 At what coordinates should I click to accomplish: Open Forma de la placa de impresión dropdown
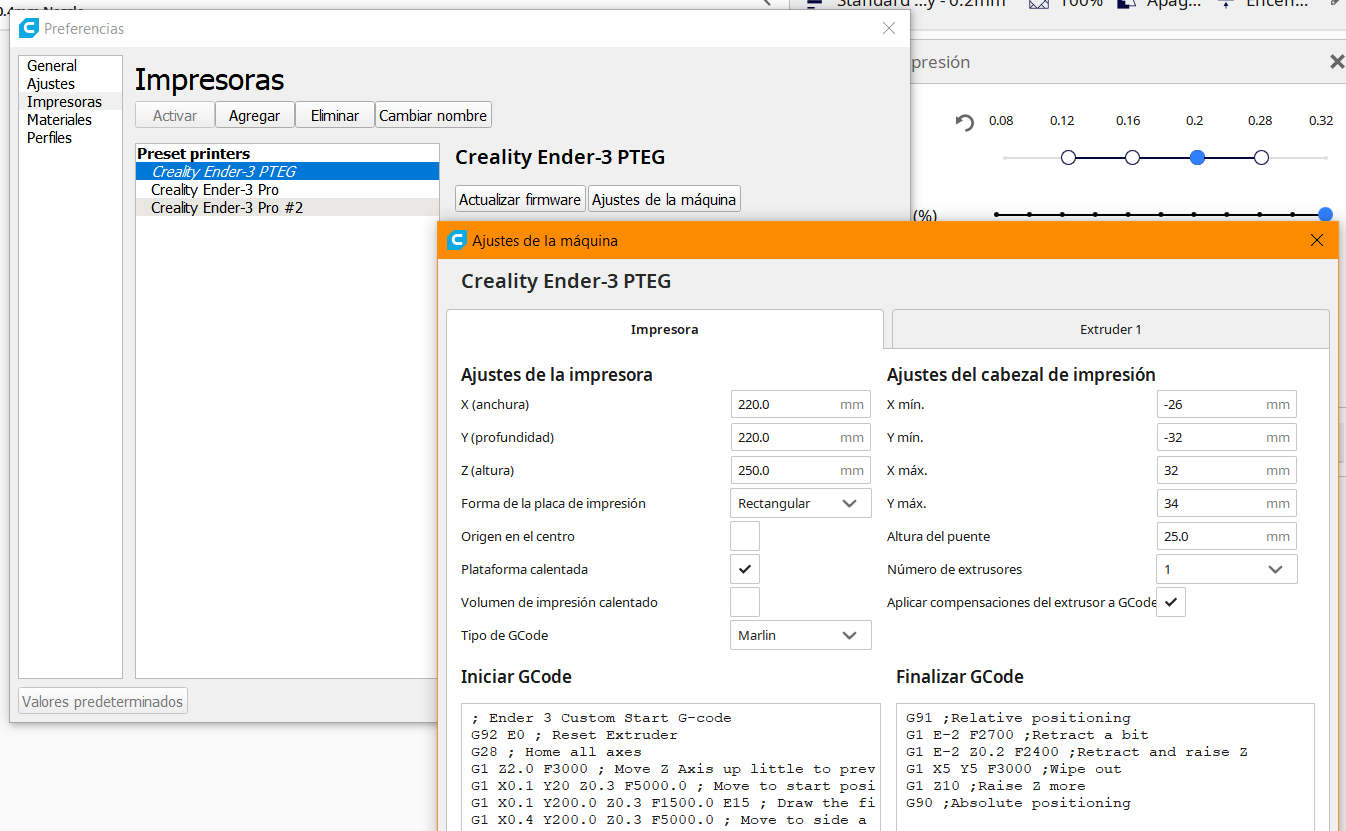pyautogui.click(x=801, y=503)
